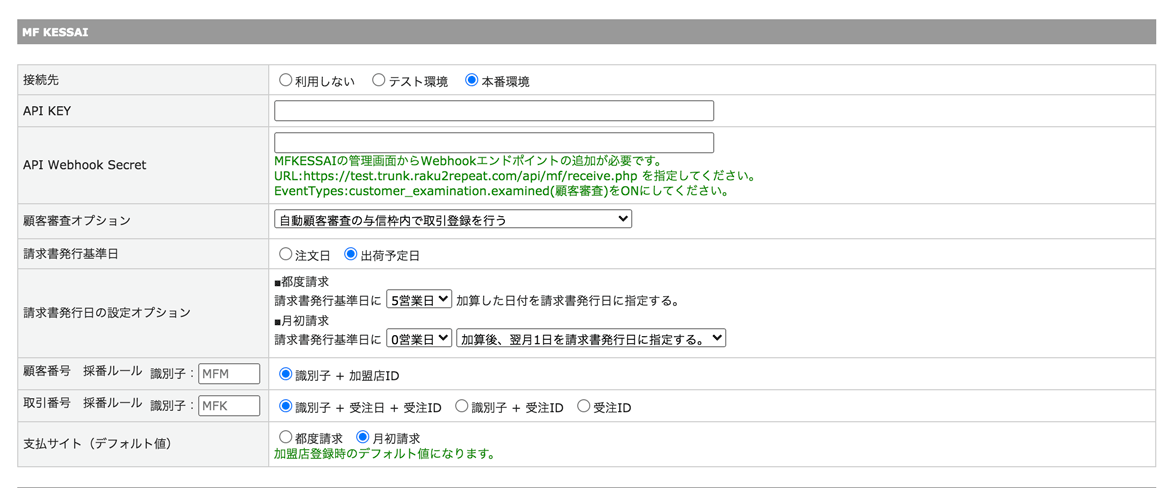Open the 加算後、翌月1日 issue date dropdown
This screenshot has width=1175, height=488.
coord(591,339)
